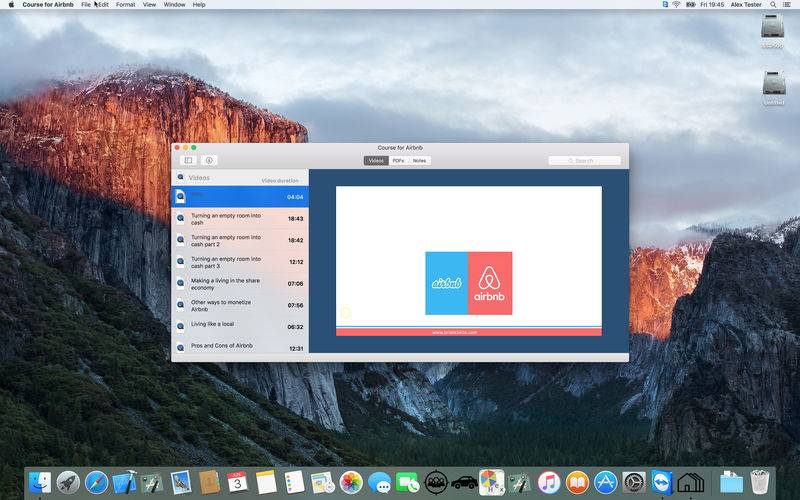This screenshot has width=800, height=500.
Task: Click the Search field in the toolbar
Action: 584,161
